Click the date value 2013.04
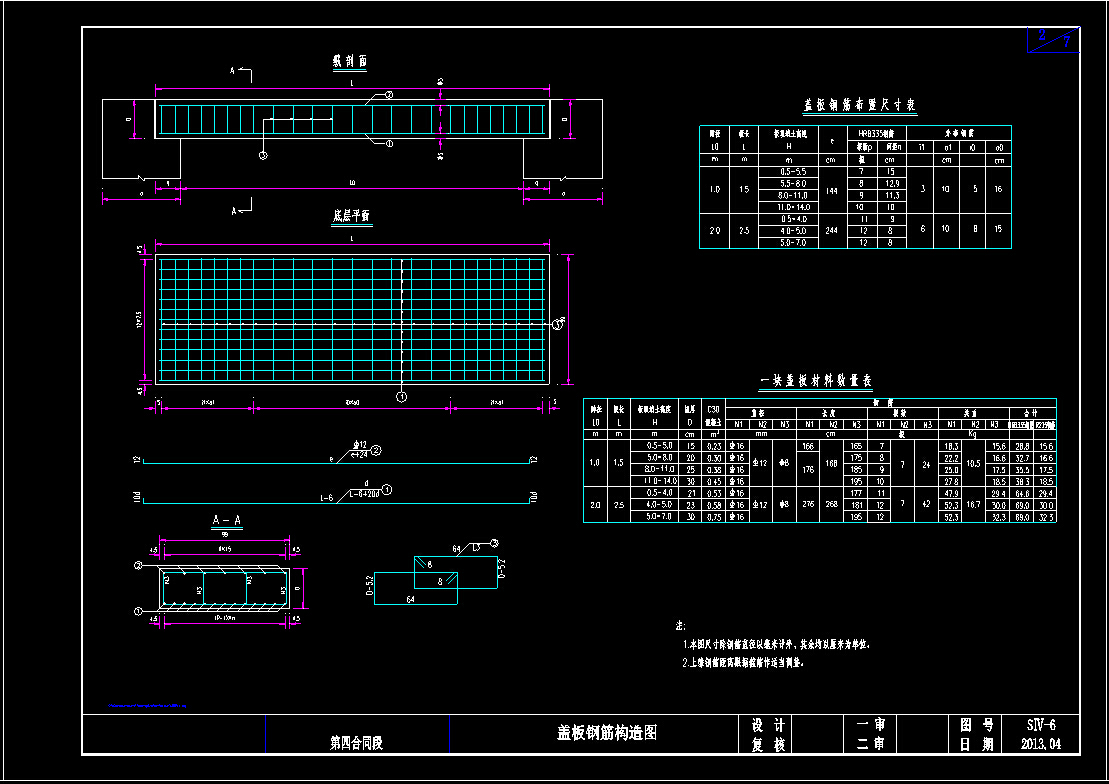The image size is (1109, 784). (x=1041, y=744)
